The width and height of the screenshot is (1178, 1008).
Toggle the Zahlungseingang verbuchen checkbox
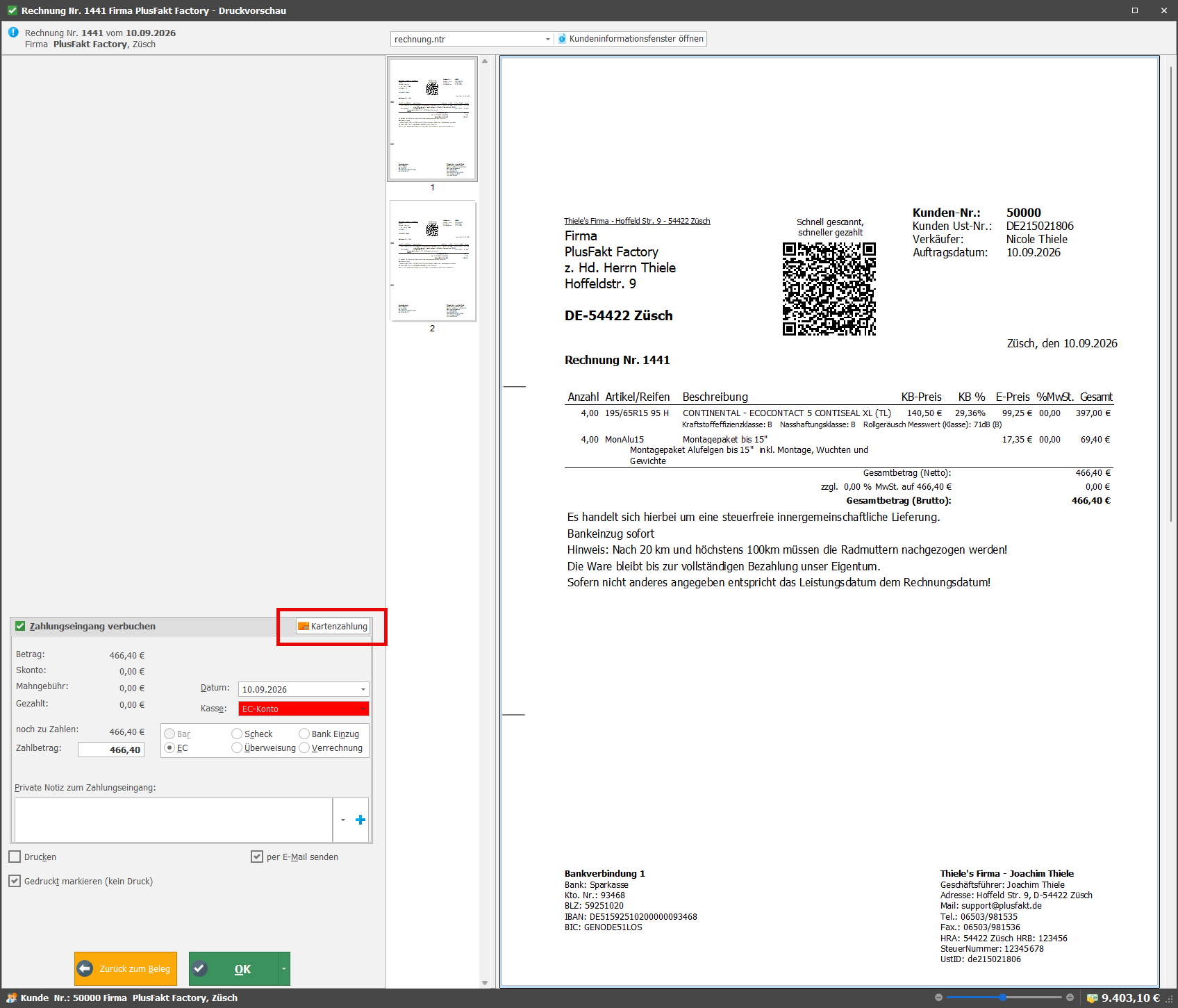tap(20, 626)
